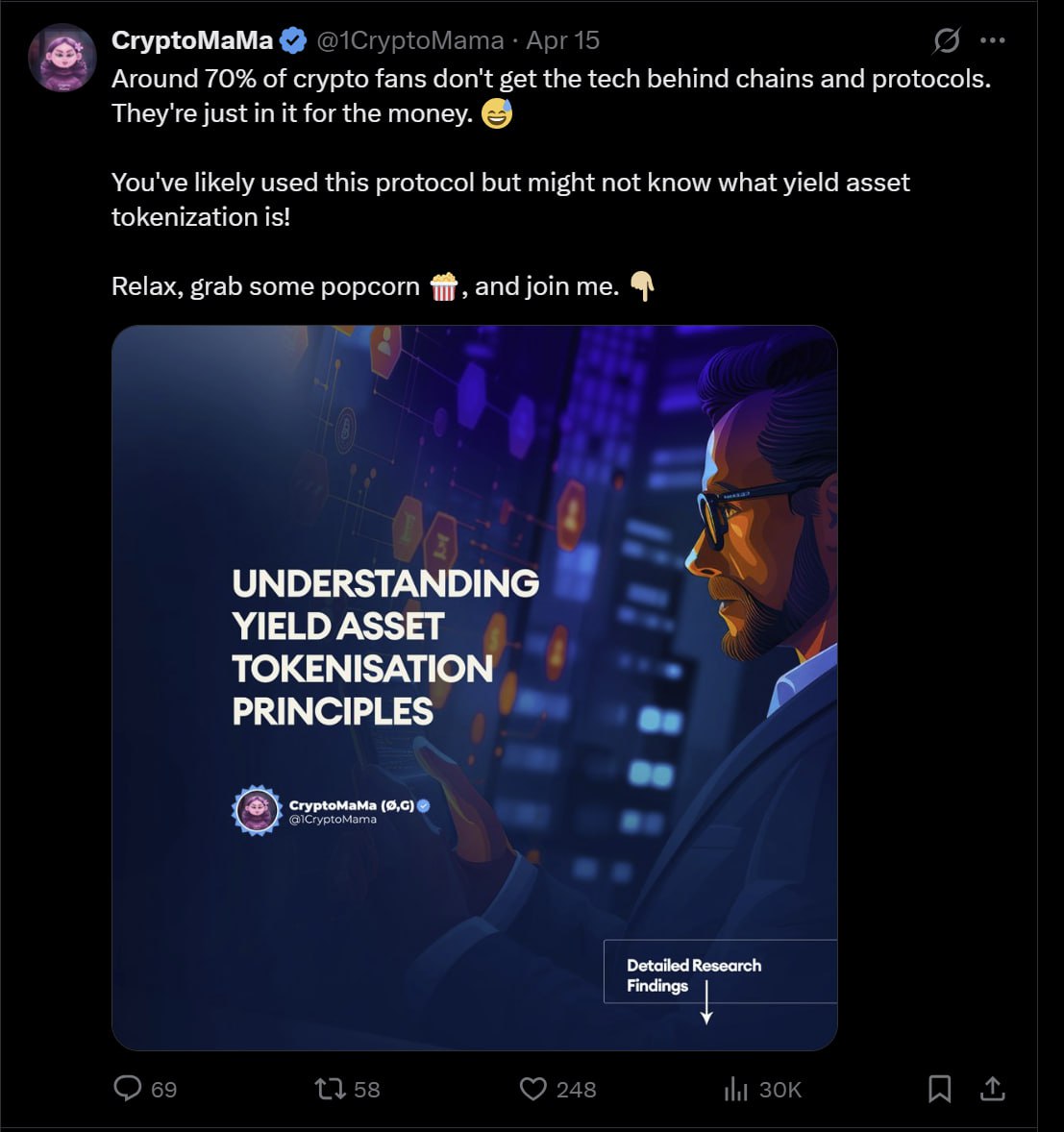Click the 69 replies count

coord(164,1089)
